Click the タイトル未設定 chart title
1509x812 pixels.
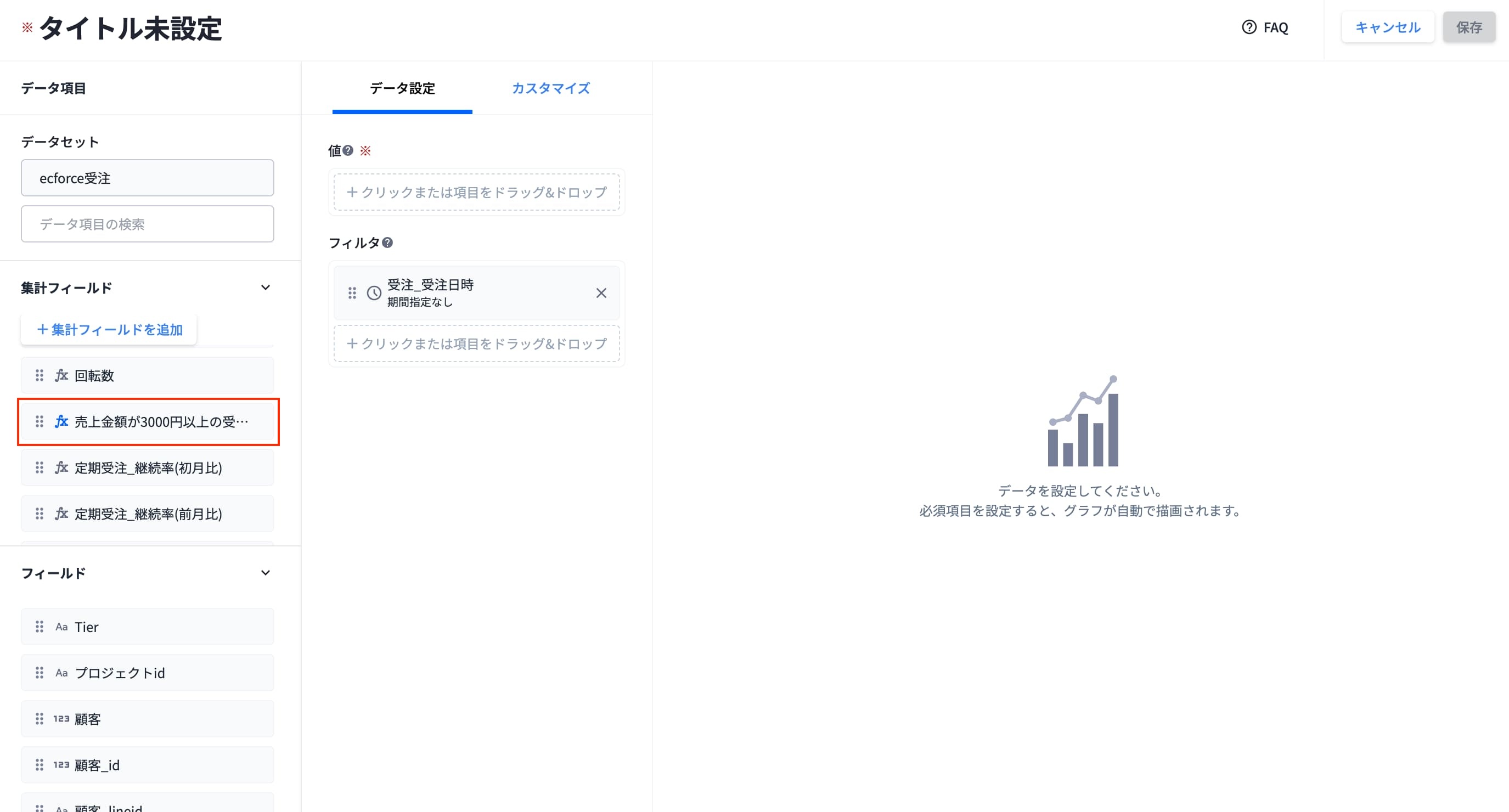pyautogui.click(x=131, y=28)
